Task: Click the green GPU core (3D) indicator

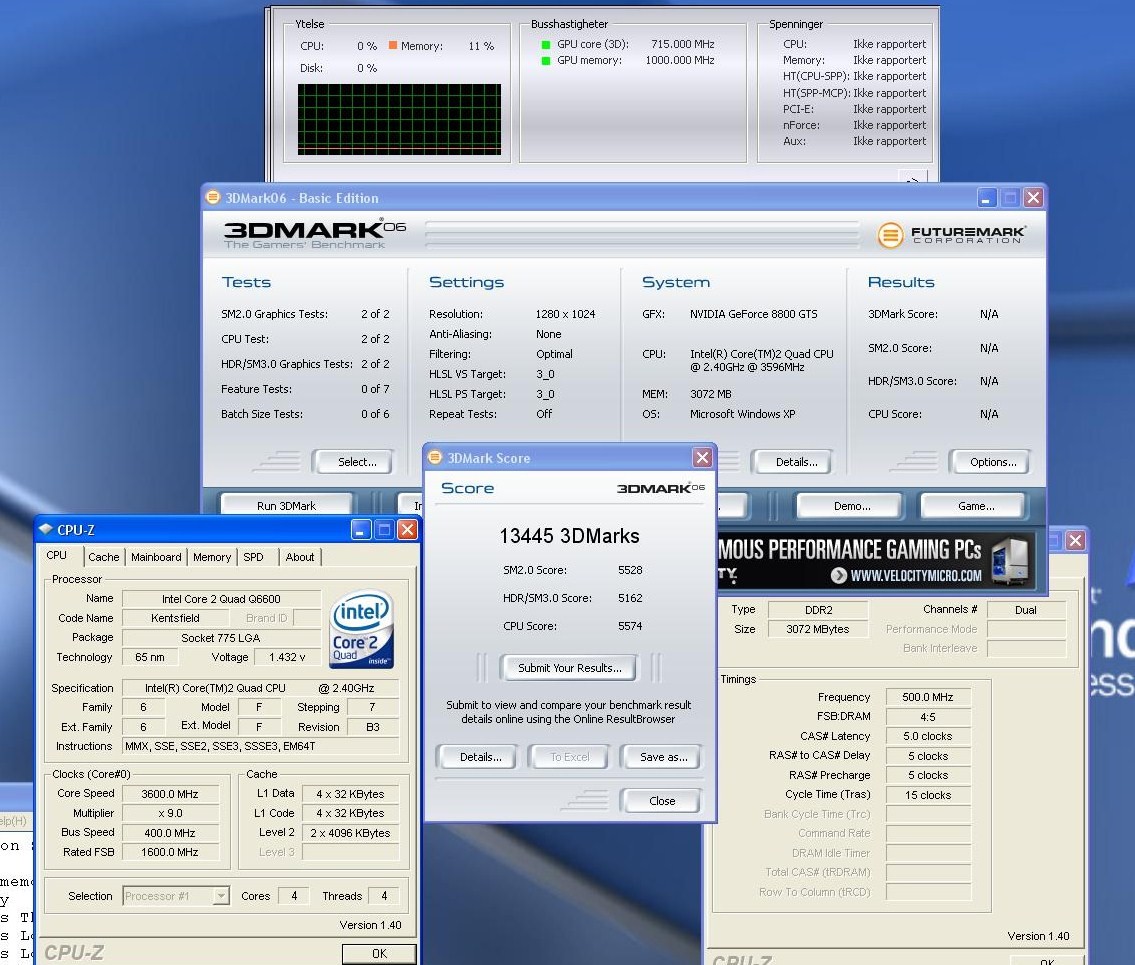Action: tap(546, 45)
